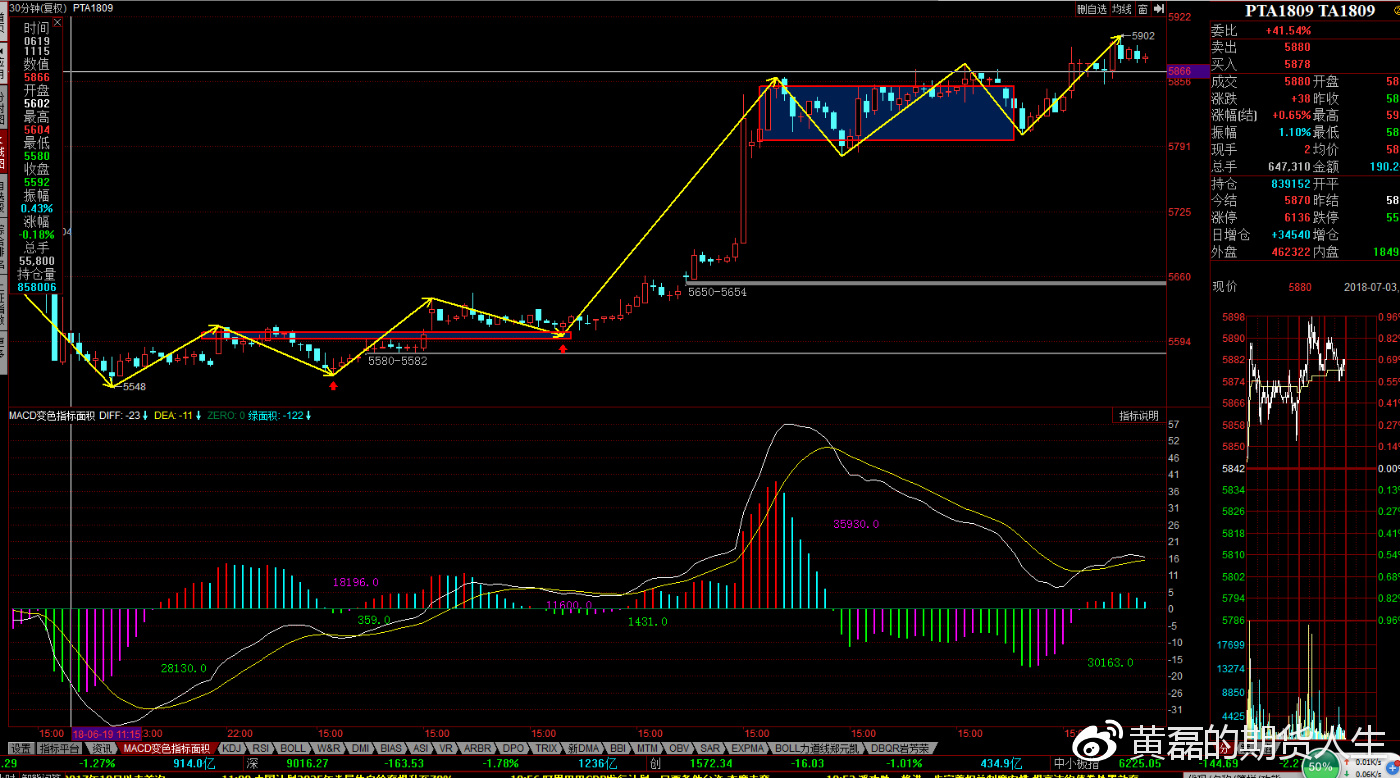Select the MACD变色指标面积 indicator tab
This screenshot has width=1400, height=778.
pyautogui.click(x=167, y=748)
